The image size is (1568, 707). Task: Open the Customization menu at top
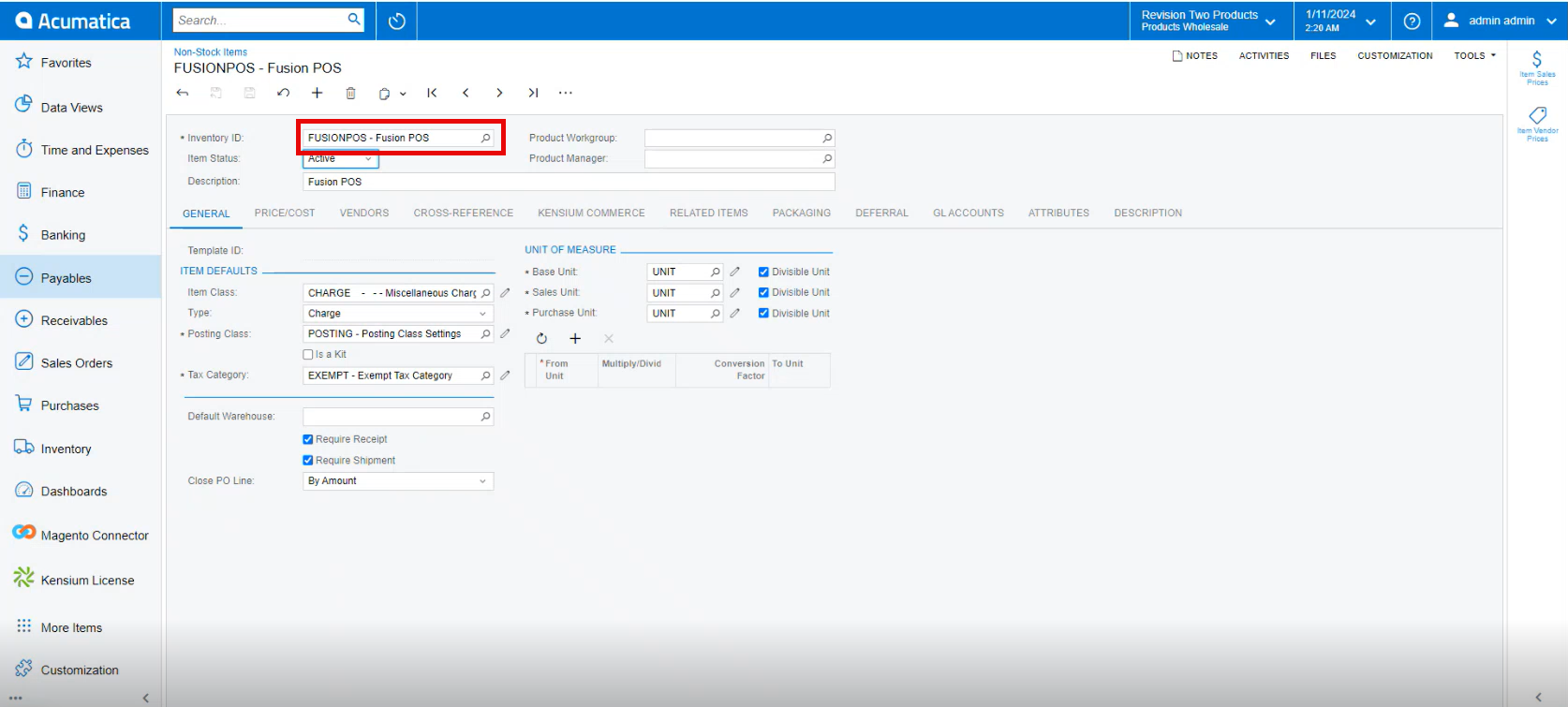[1395, 56]
